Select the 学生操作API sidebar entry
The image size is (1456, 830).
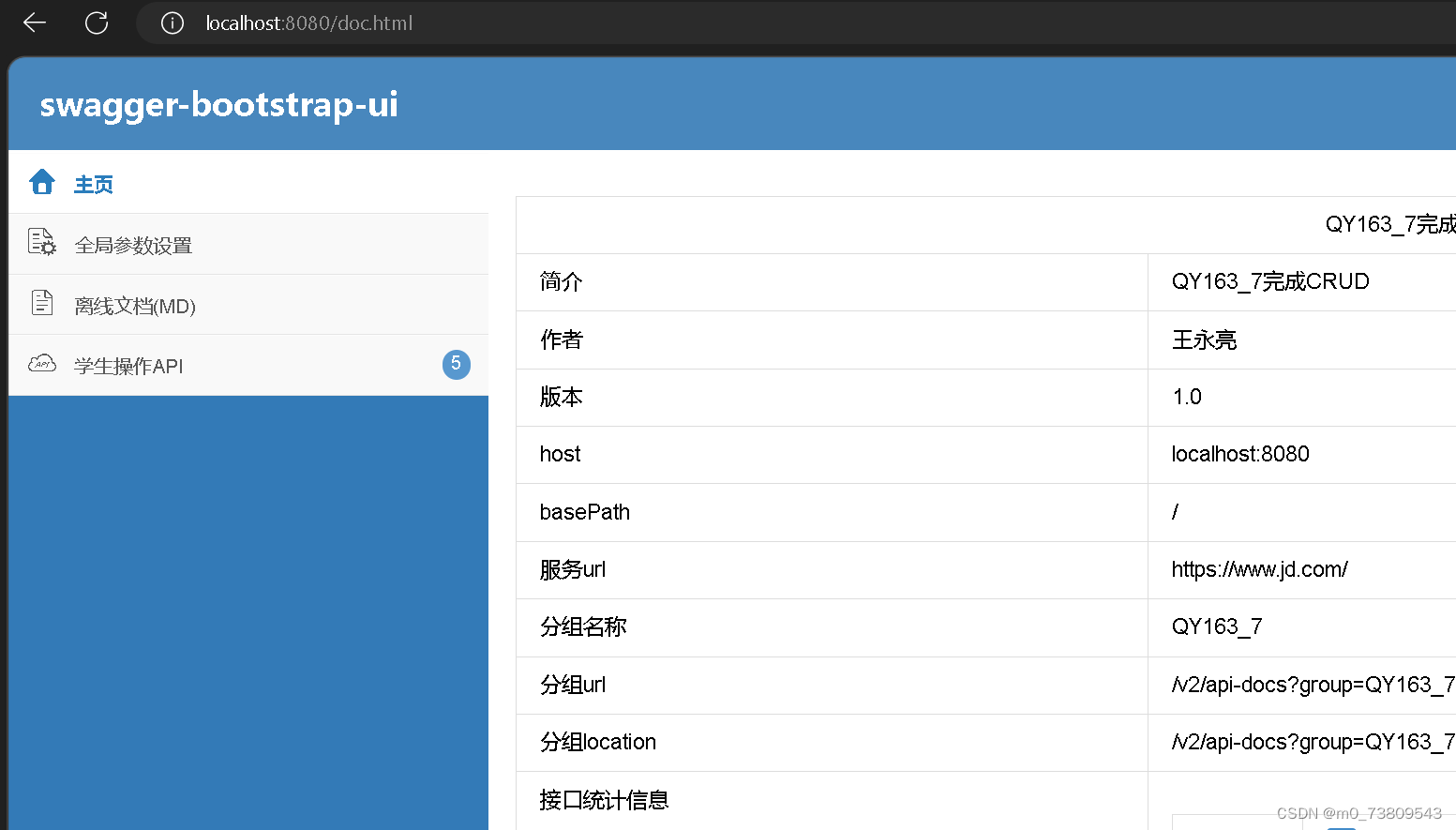(x=128, y=366)
